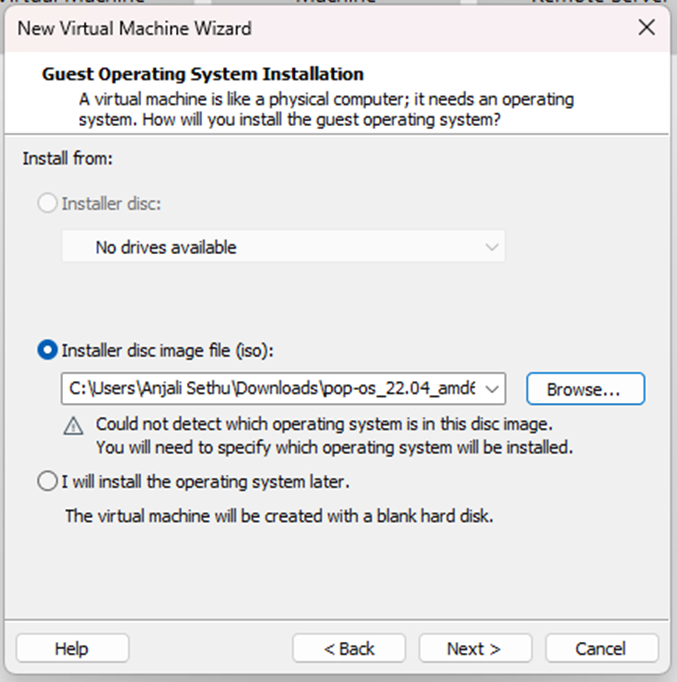Select the Installer disc image file option
This screenshot has width=677, height=682.
tap(47, 350)
